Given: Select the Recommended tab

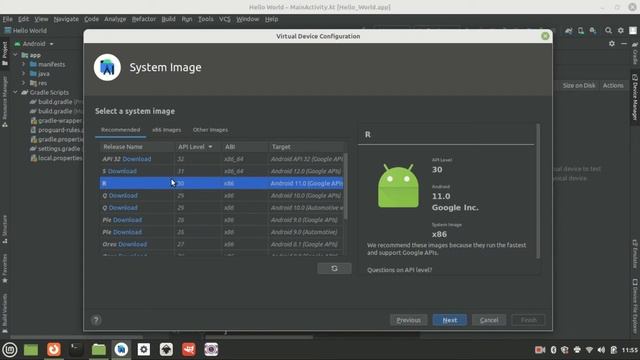Looking at the screenshot, I should pos(120,130).
